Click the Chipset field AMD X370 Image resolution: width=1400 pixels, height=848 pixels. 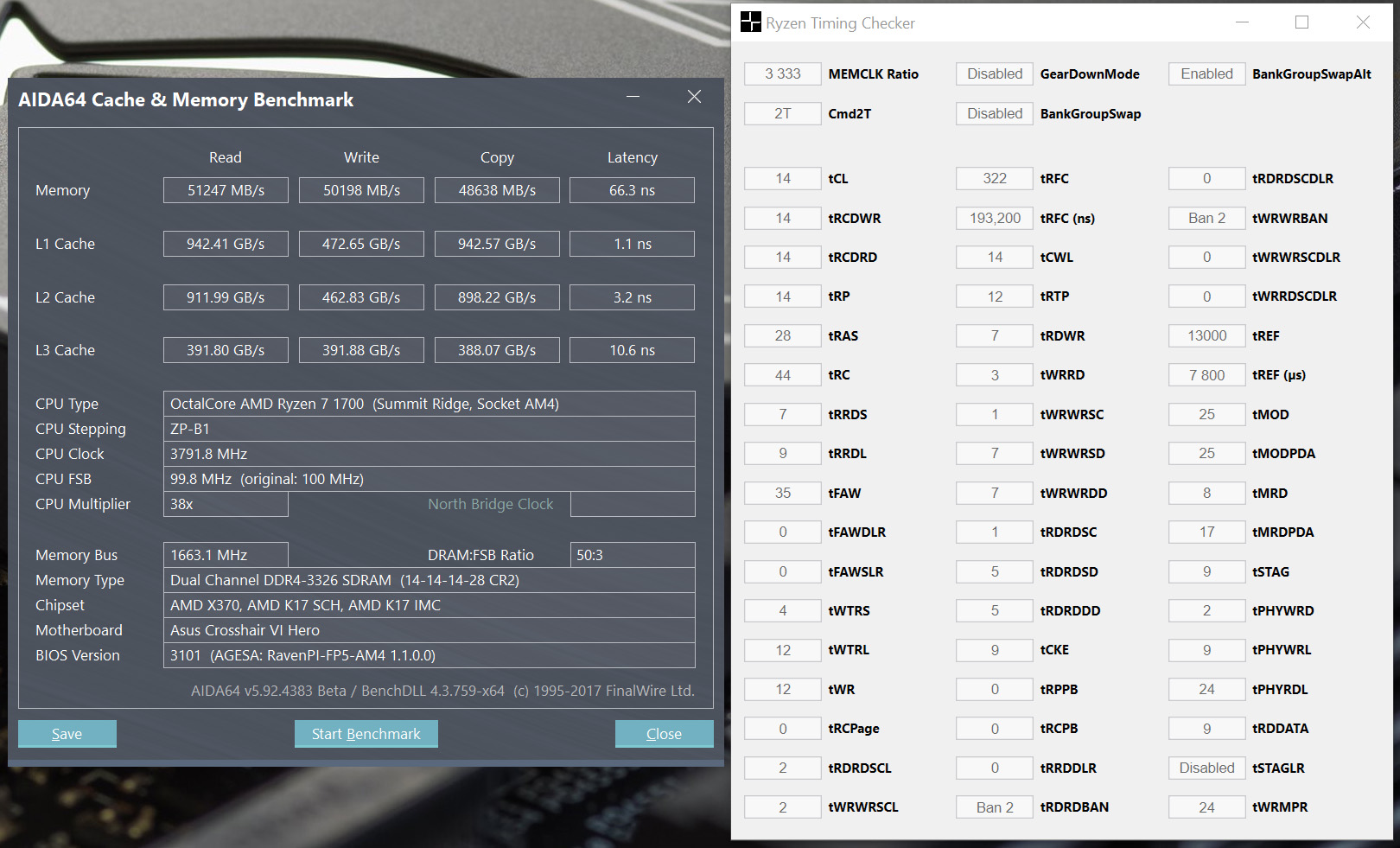point(430,605)
